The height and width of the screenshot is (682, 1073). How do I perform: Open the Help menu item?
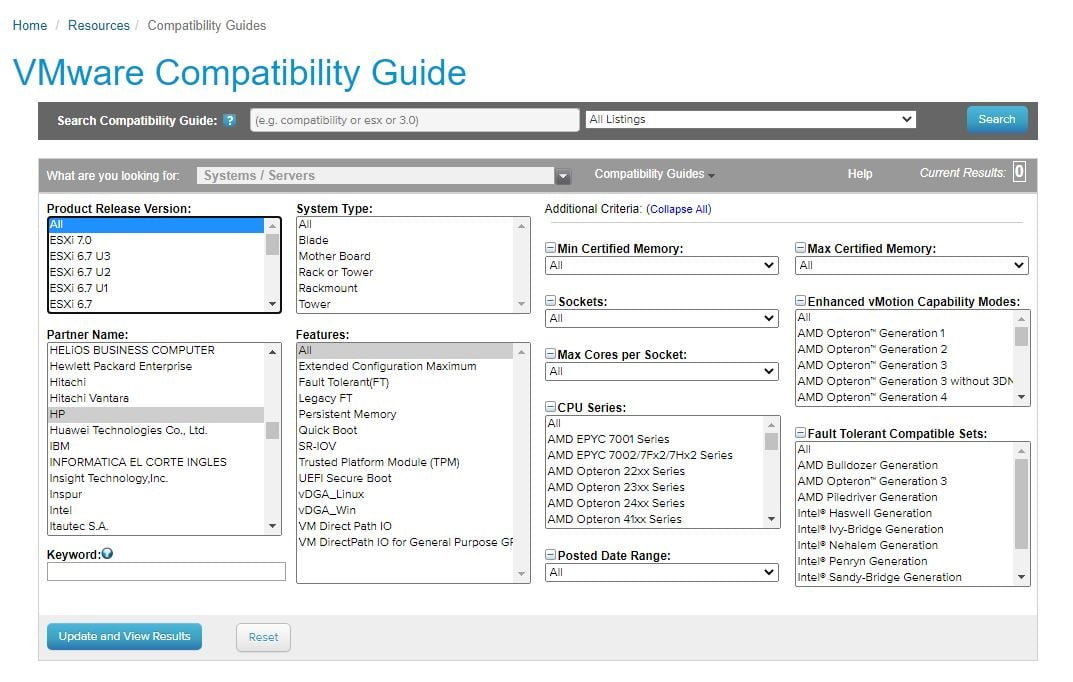(859, 174)
